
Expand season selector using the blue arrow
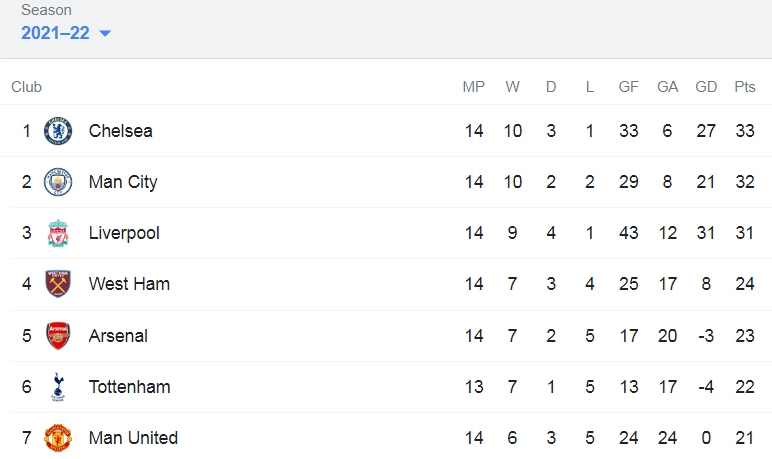tap(105, 33)
